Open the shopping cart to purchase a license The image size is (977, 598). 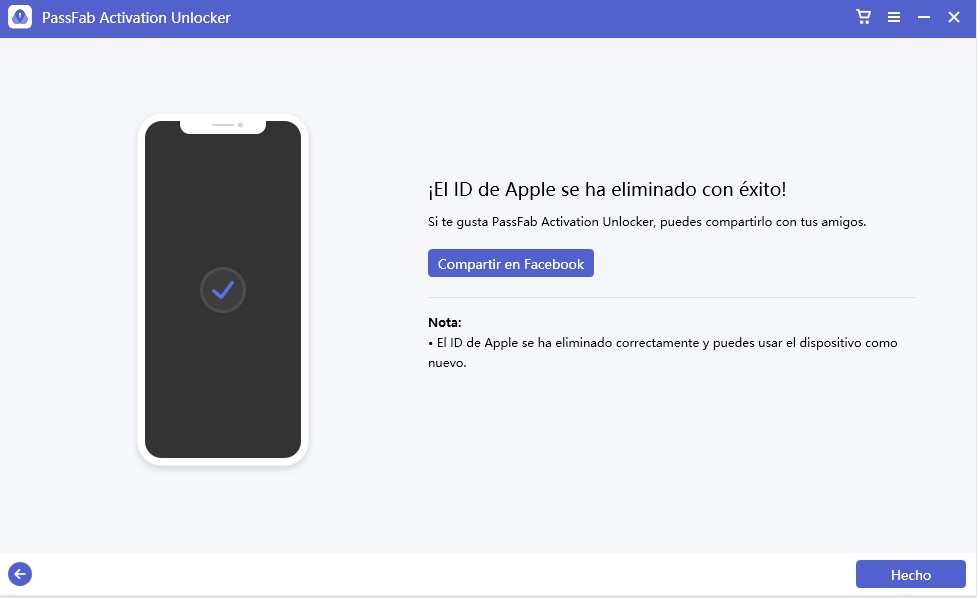(x=862, y=17)
